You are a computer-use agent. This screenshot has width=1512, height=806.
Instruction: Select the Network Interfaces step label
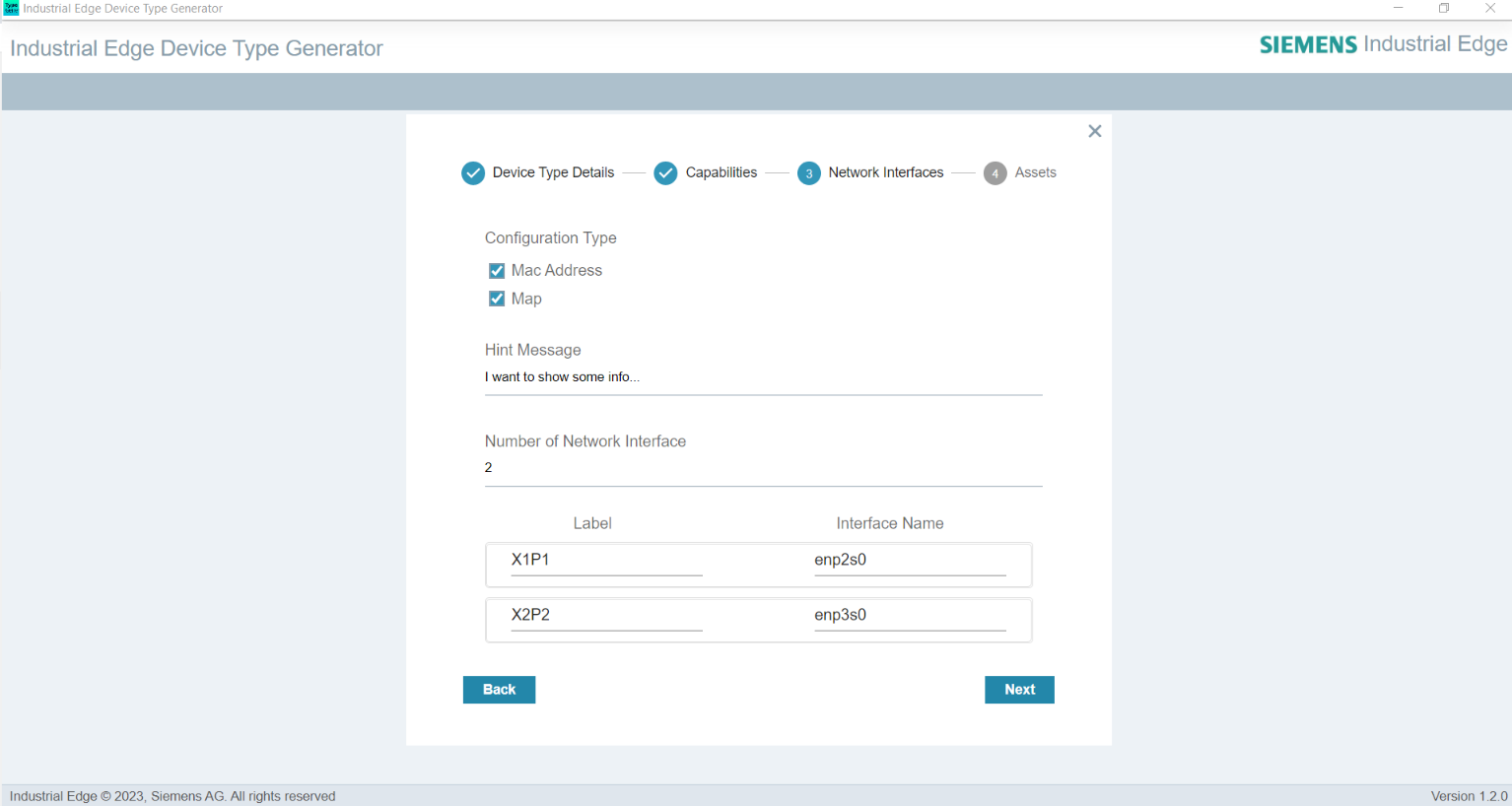coord(885,172)
